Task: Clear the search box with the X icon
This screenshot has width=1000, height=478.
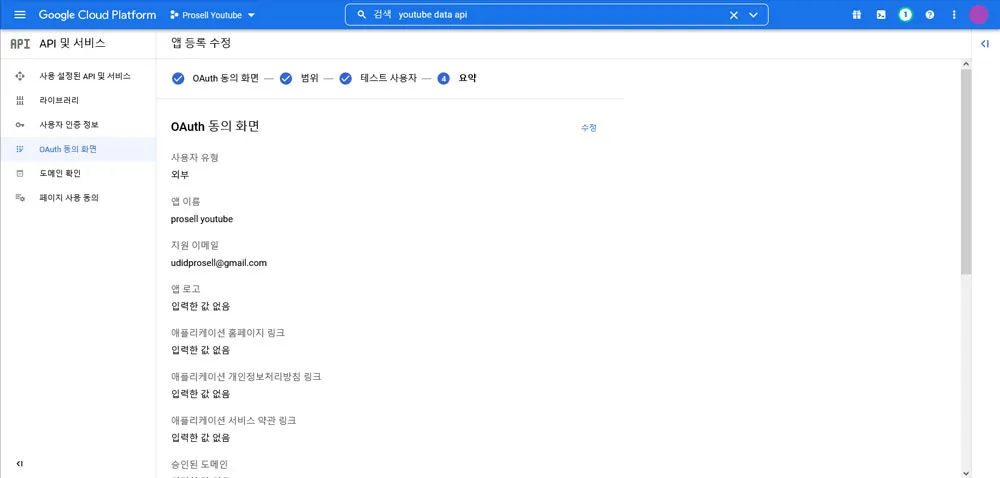Action: (733, 15)
